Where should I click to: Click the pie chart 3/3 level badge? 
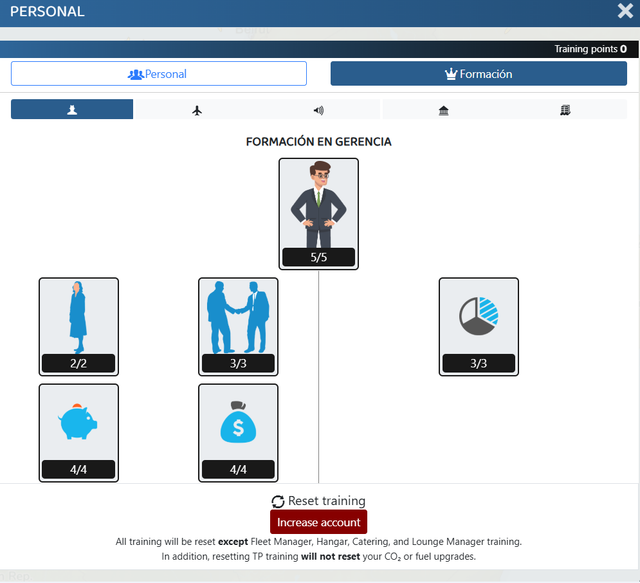[478, 363]
